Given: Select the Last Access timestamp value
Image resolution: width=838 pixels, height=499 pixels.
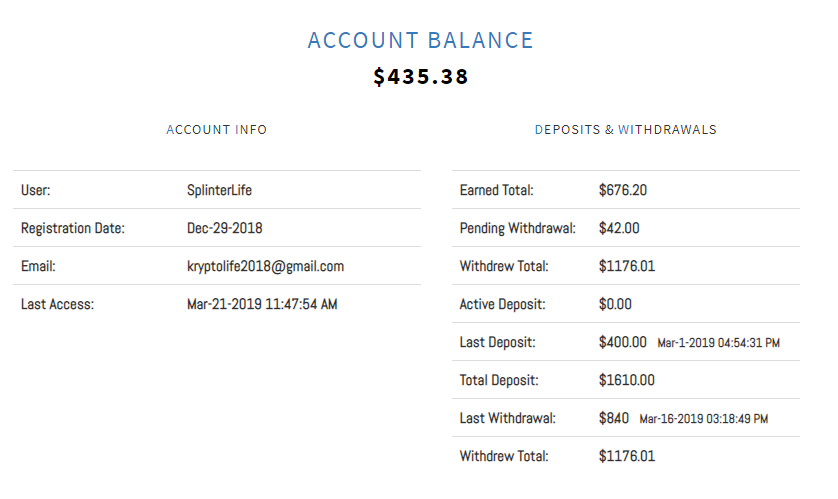Looking at the screenshot, I should [x=262, y=304].
